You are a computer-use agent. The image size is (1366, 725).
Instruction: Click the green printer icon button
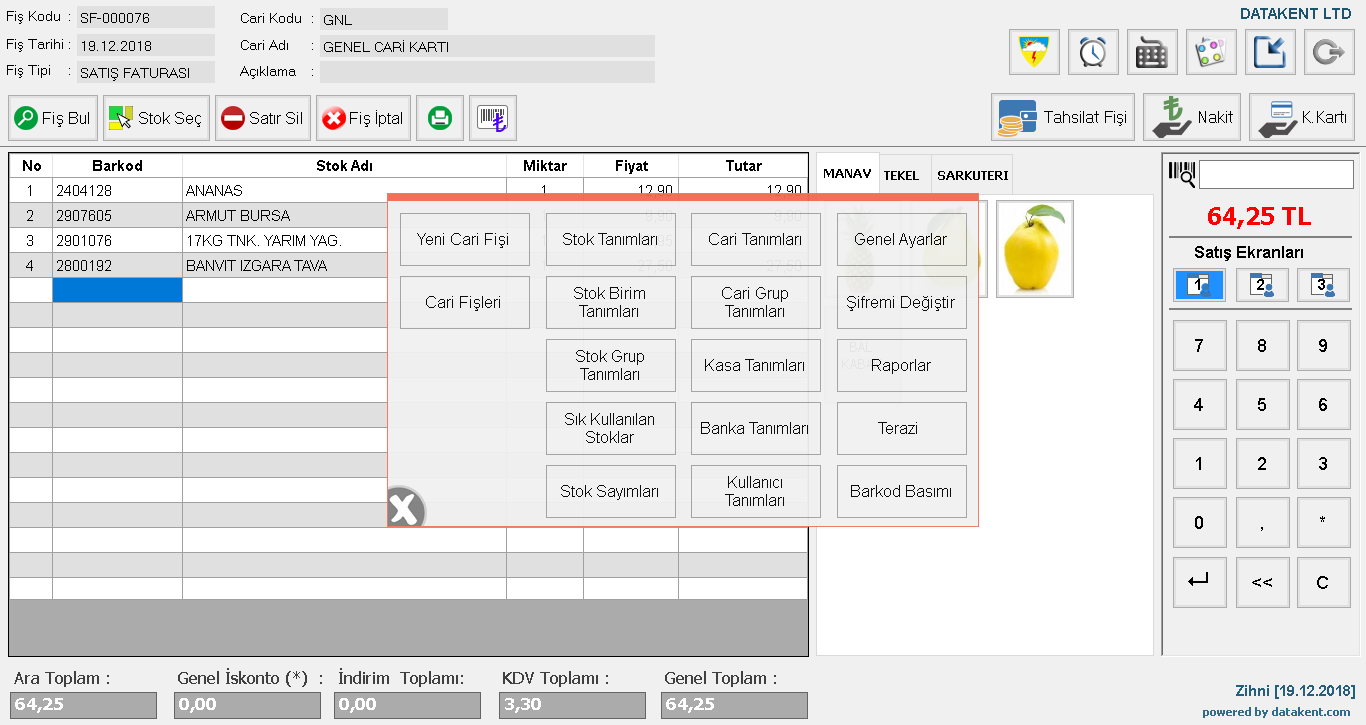click(440, 118)
